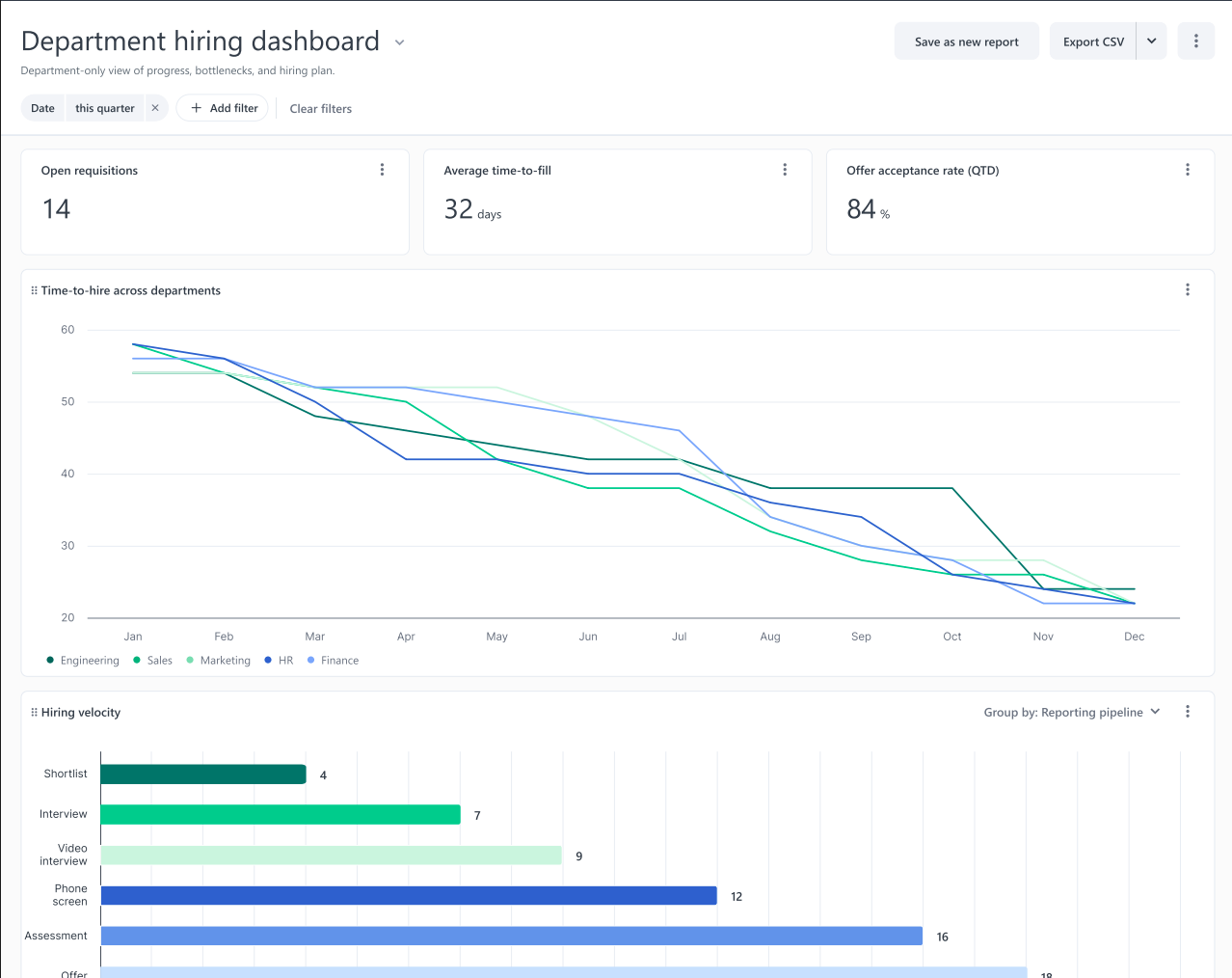Click the Date filter chip label
This screenshot has width=1232, height=978.
43,108
